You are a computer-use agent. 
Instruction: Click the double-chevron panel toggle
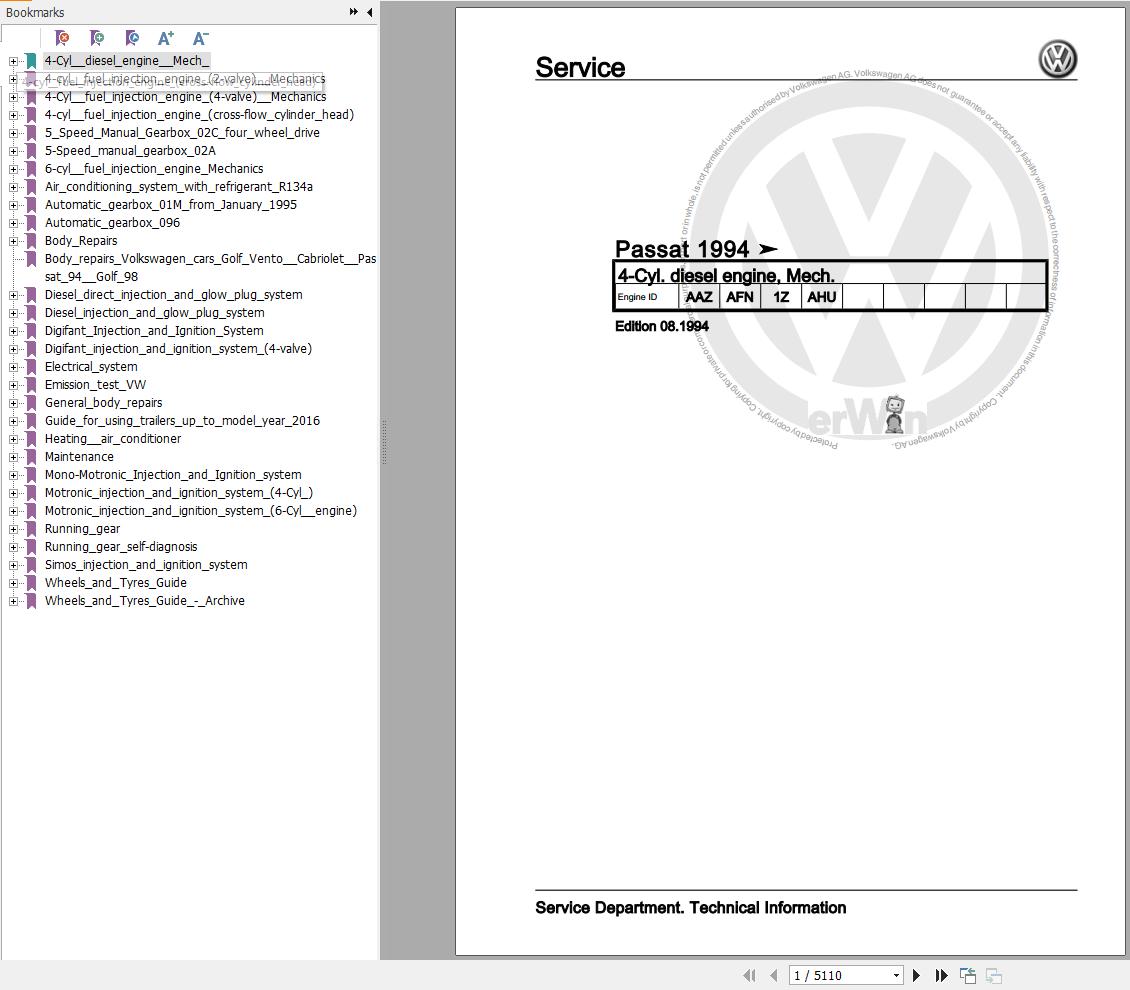(353, 12)
